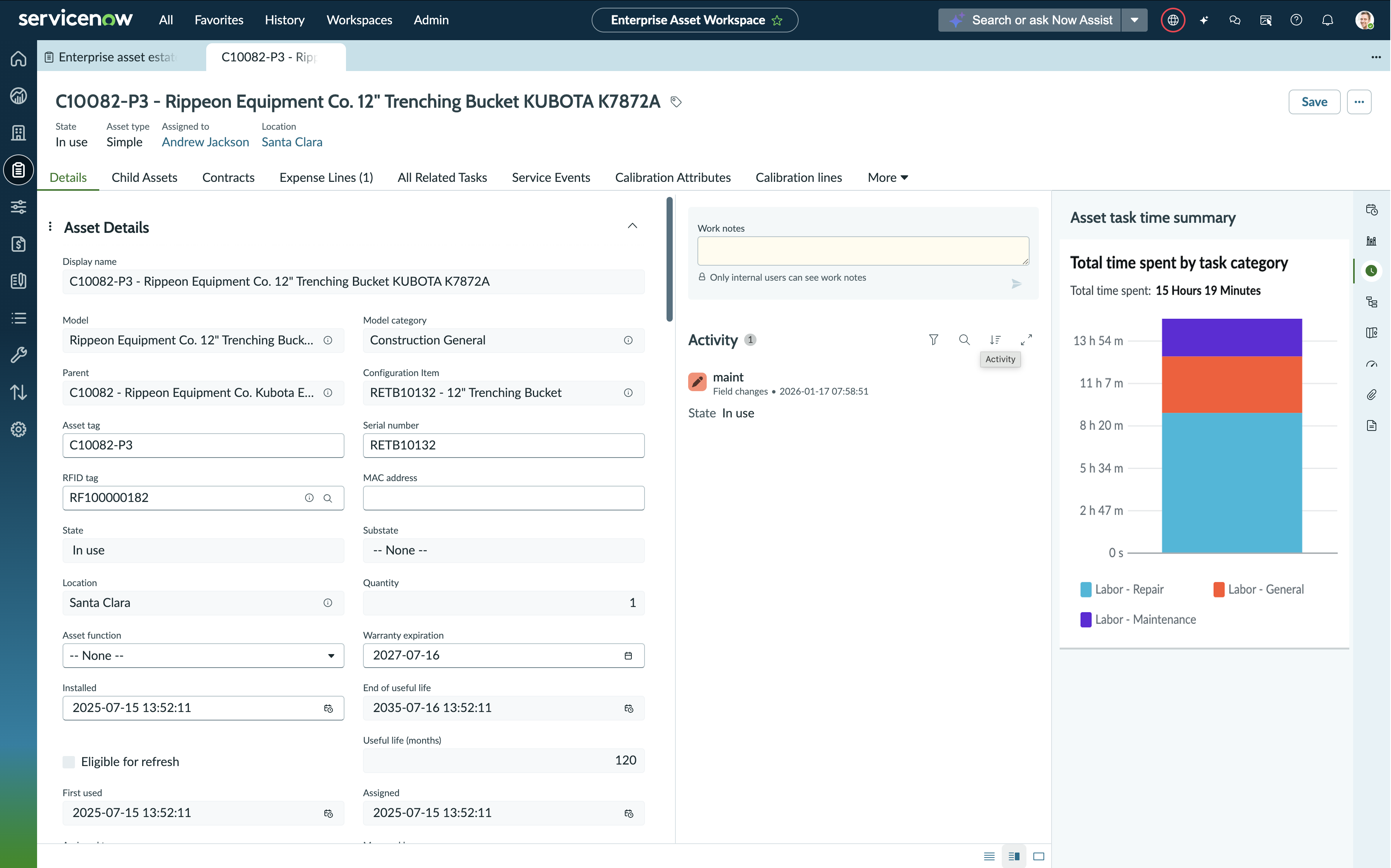1391x868 pixels.
Task: Click the Serial number field
Action: pyautogui.click(x=504, y=446)
